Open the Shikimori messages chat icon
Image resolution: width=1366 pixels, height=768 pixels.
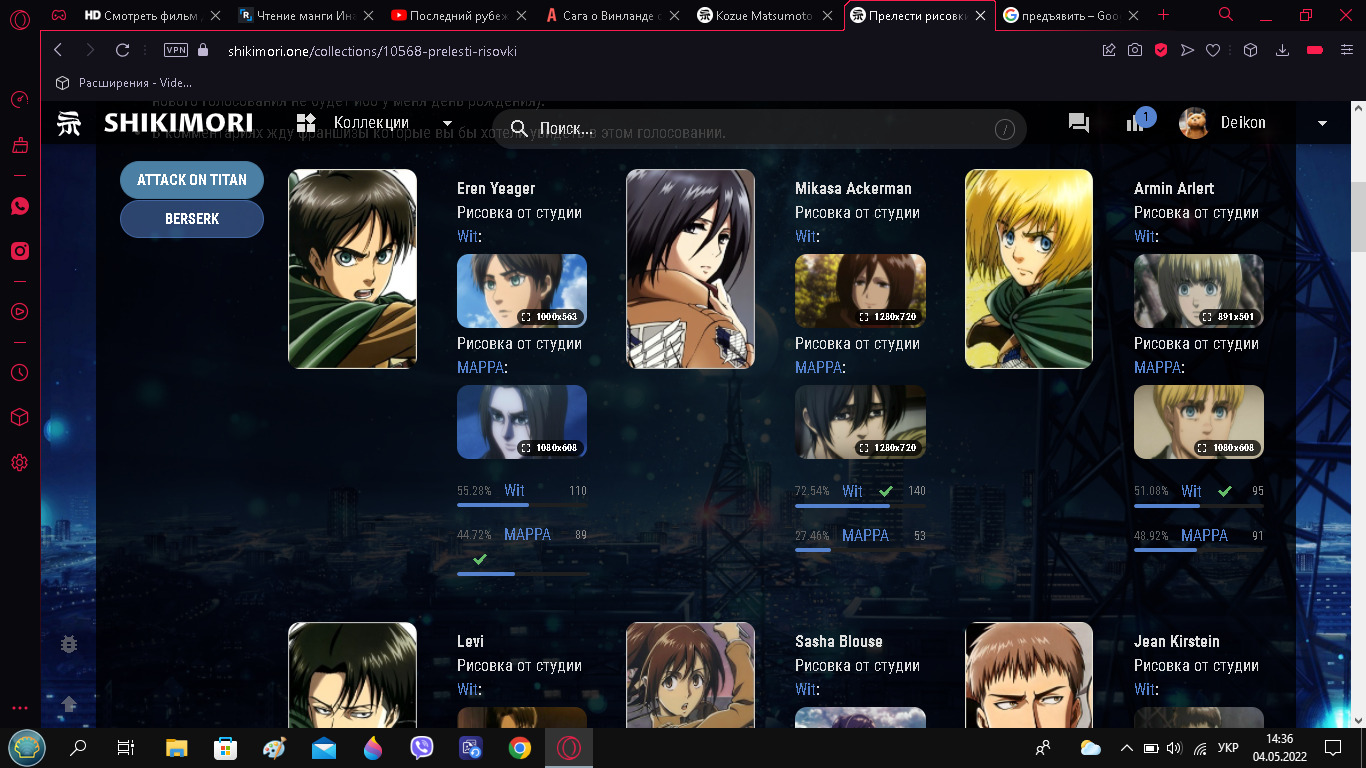(1078, 123)
